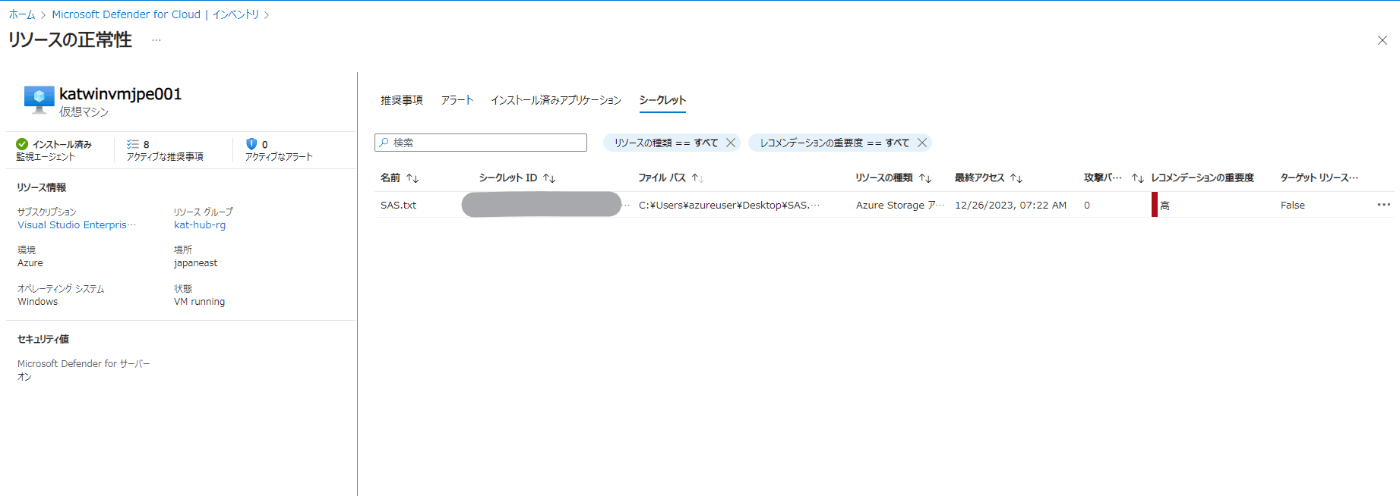Open the row options ellipsis for SAS.txt
The image size is (1400, 496).
1384,205
